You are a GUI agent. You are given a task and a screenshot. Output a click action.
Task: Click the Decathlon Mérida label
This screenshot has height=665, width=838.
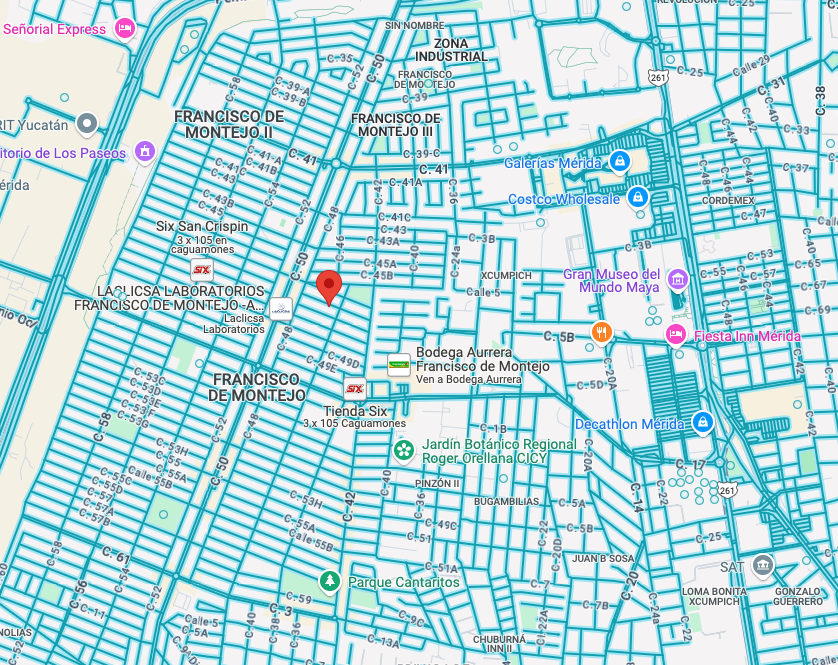pos(630,424)
